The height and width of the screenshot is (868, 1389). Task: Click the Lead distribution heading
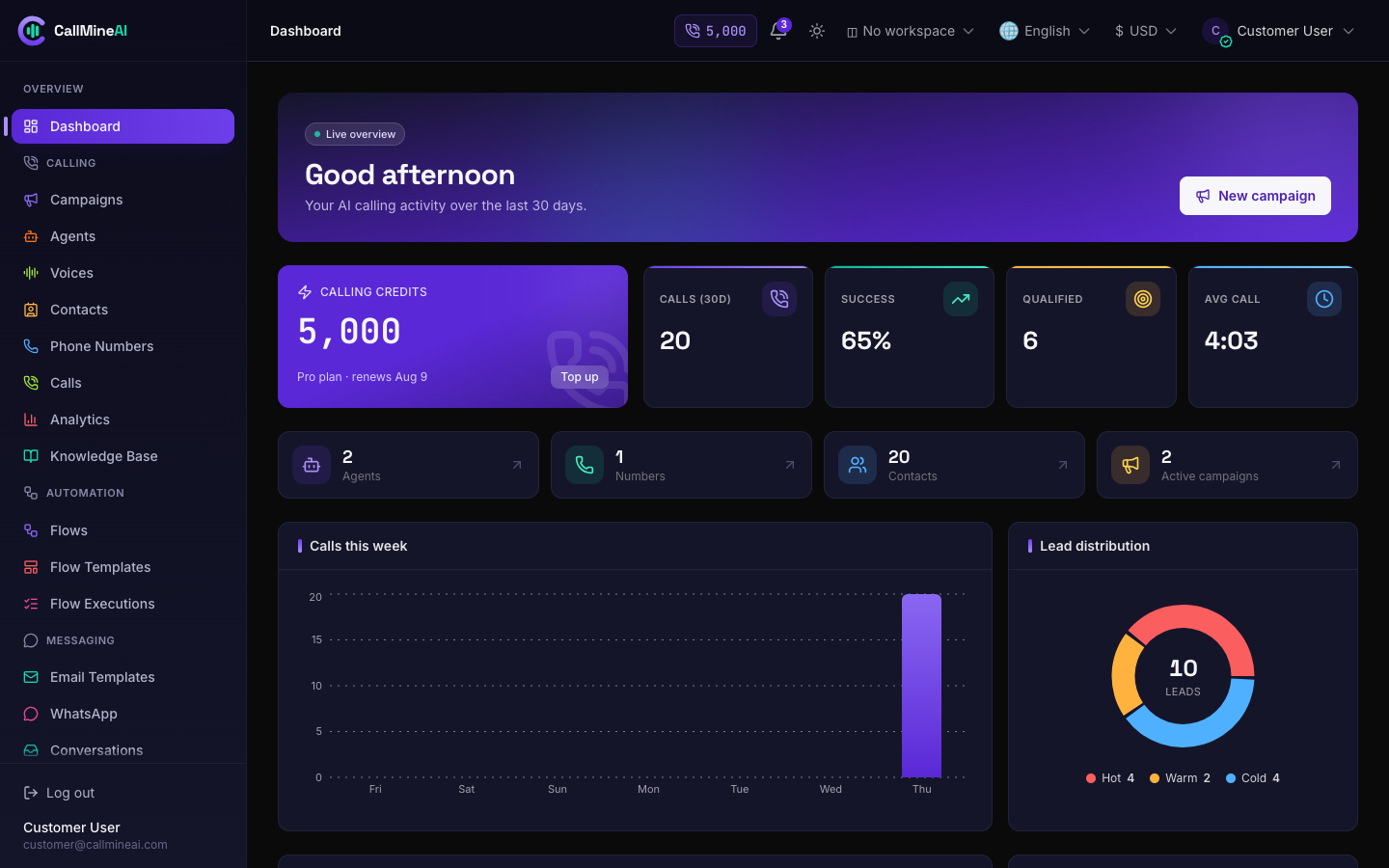point(1095,546)
